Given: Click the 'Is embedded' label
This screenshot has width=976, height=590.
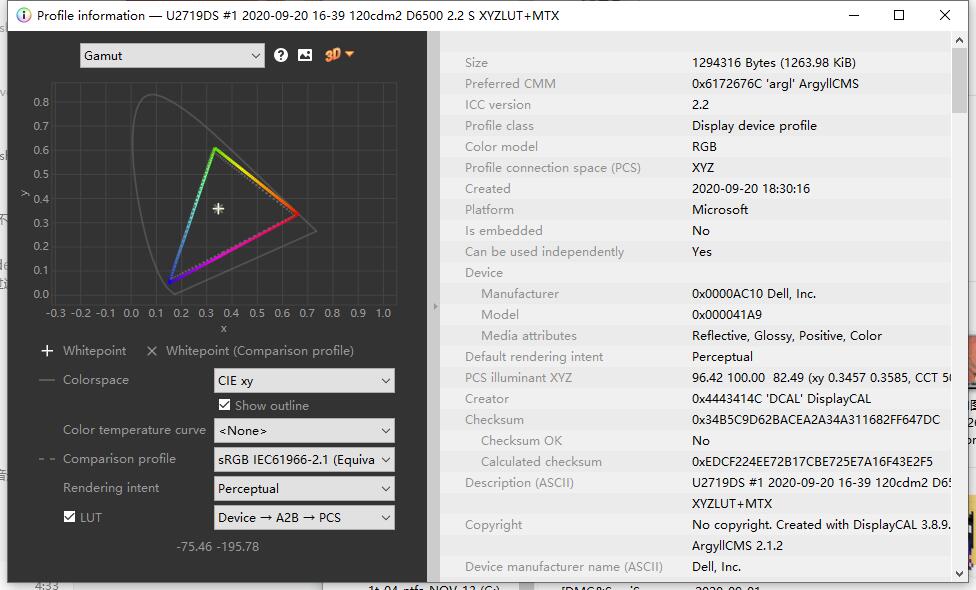Looking at the screenshot, I should click(x=504, y=230).
